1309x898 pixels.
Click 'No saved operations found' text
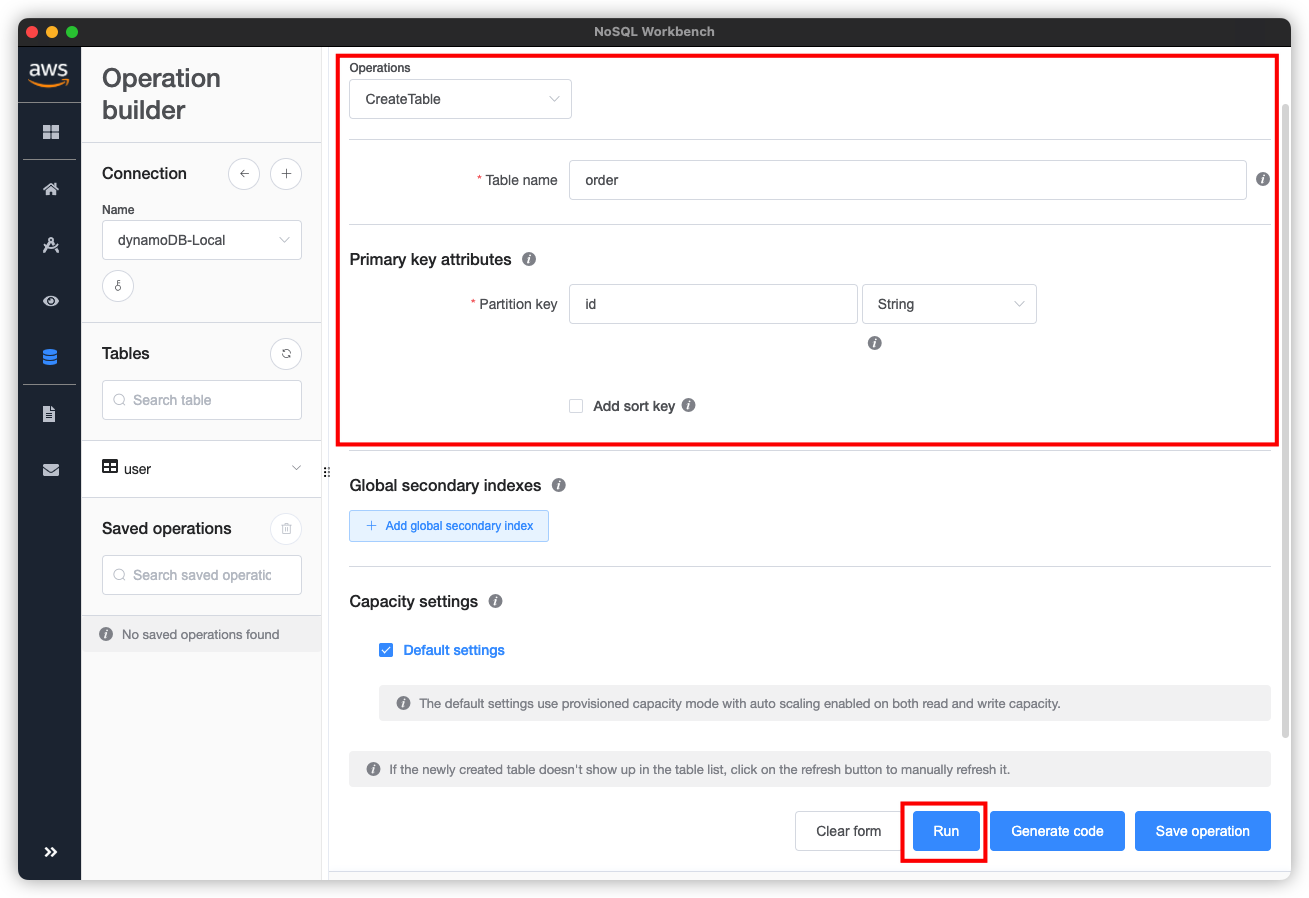[x=200, y=634]
